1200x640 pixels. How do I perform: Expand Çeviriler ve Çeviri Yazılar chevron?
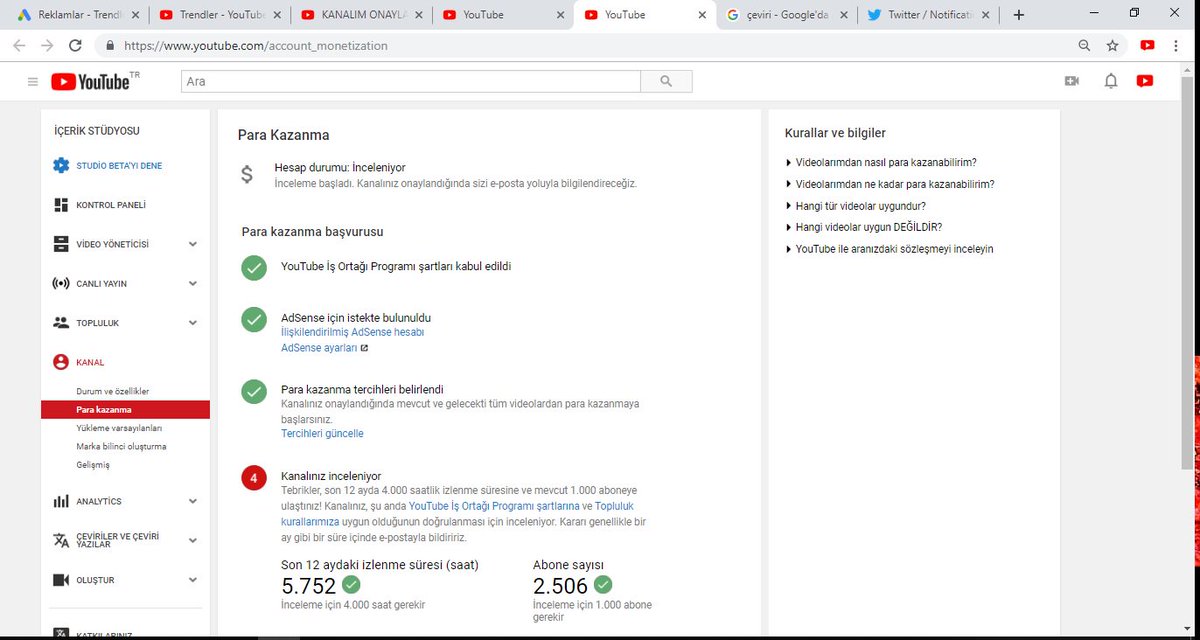point(193,540)
